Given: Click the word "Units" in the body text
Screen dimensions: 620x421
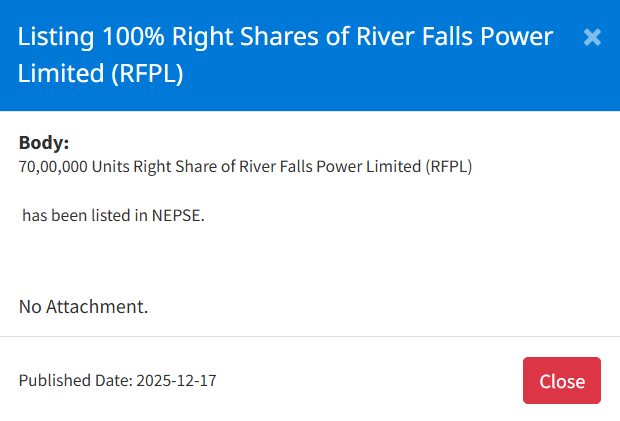Looking at the screenshot, I should pos(110,166).
